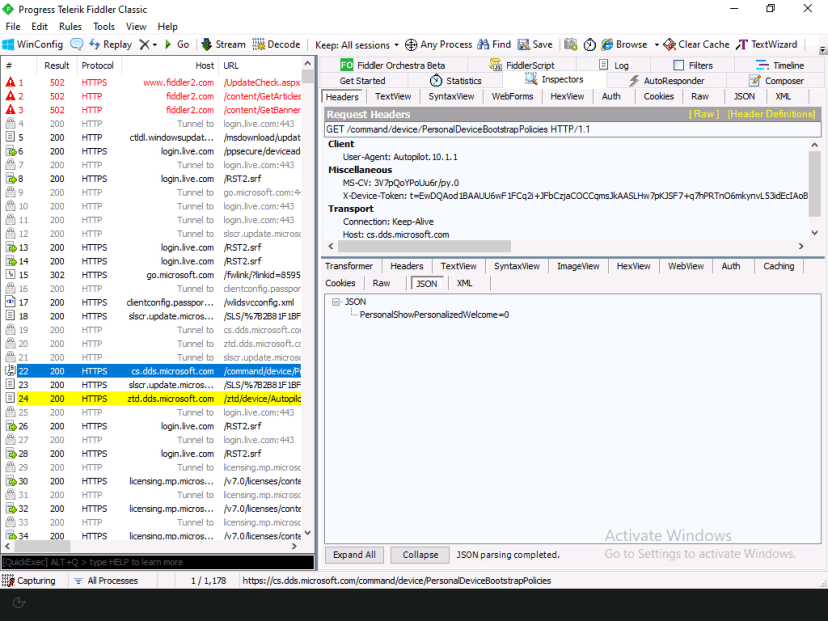Open the Rules menu
828x621 pixels.
coord(69,26)
